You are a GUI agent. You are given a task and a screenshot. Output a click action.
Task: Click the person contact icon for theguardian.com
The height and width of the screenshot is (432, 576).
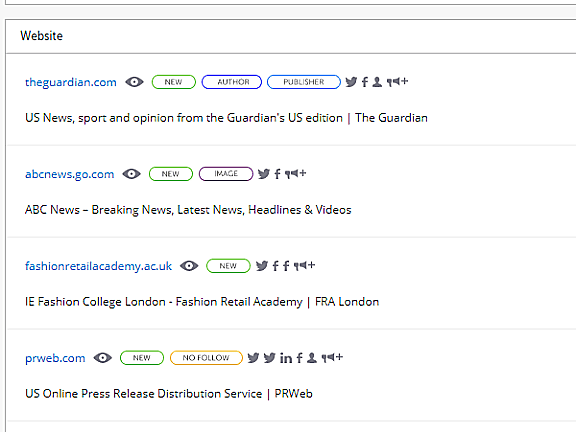(x=377, y=82)
